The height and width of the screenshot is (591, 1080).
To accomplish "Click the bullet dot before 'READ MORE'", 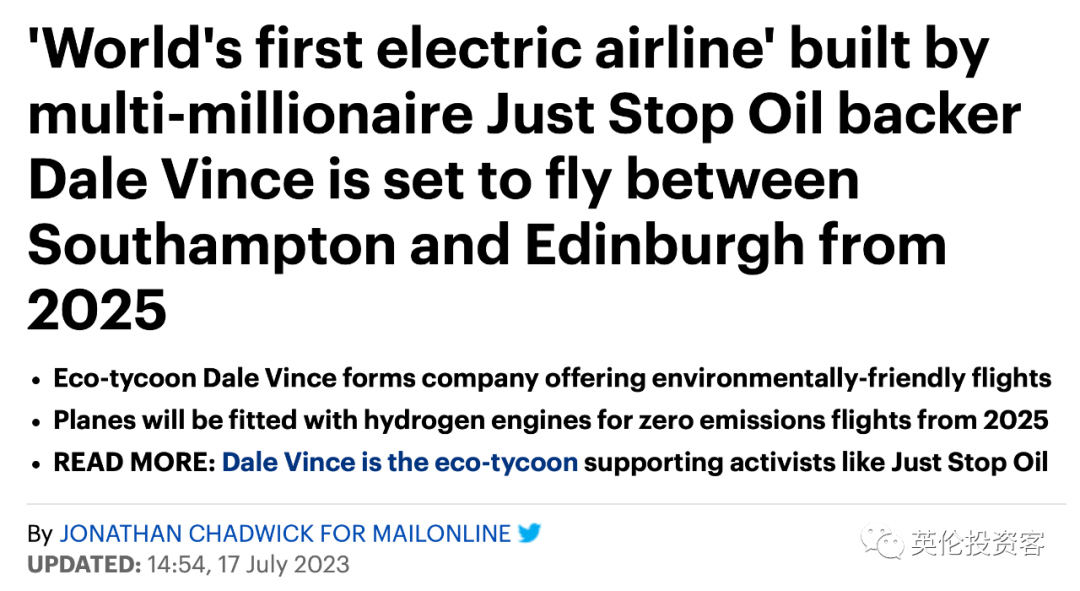I will click(36, 464).
